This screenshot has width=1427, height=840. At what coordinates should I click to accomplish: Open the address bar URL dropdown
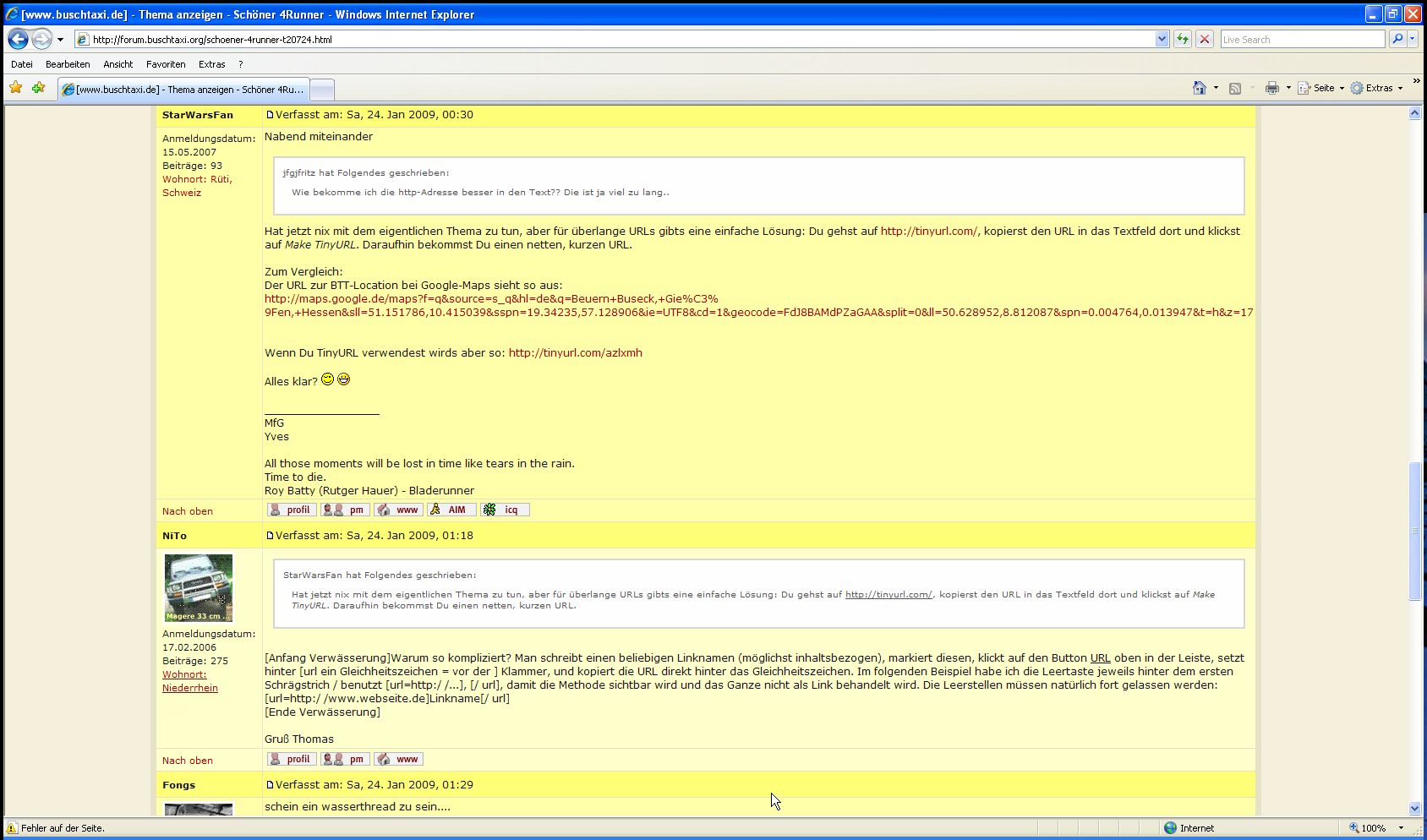(1162, 39)
